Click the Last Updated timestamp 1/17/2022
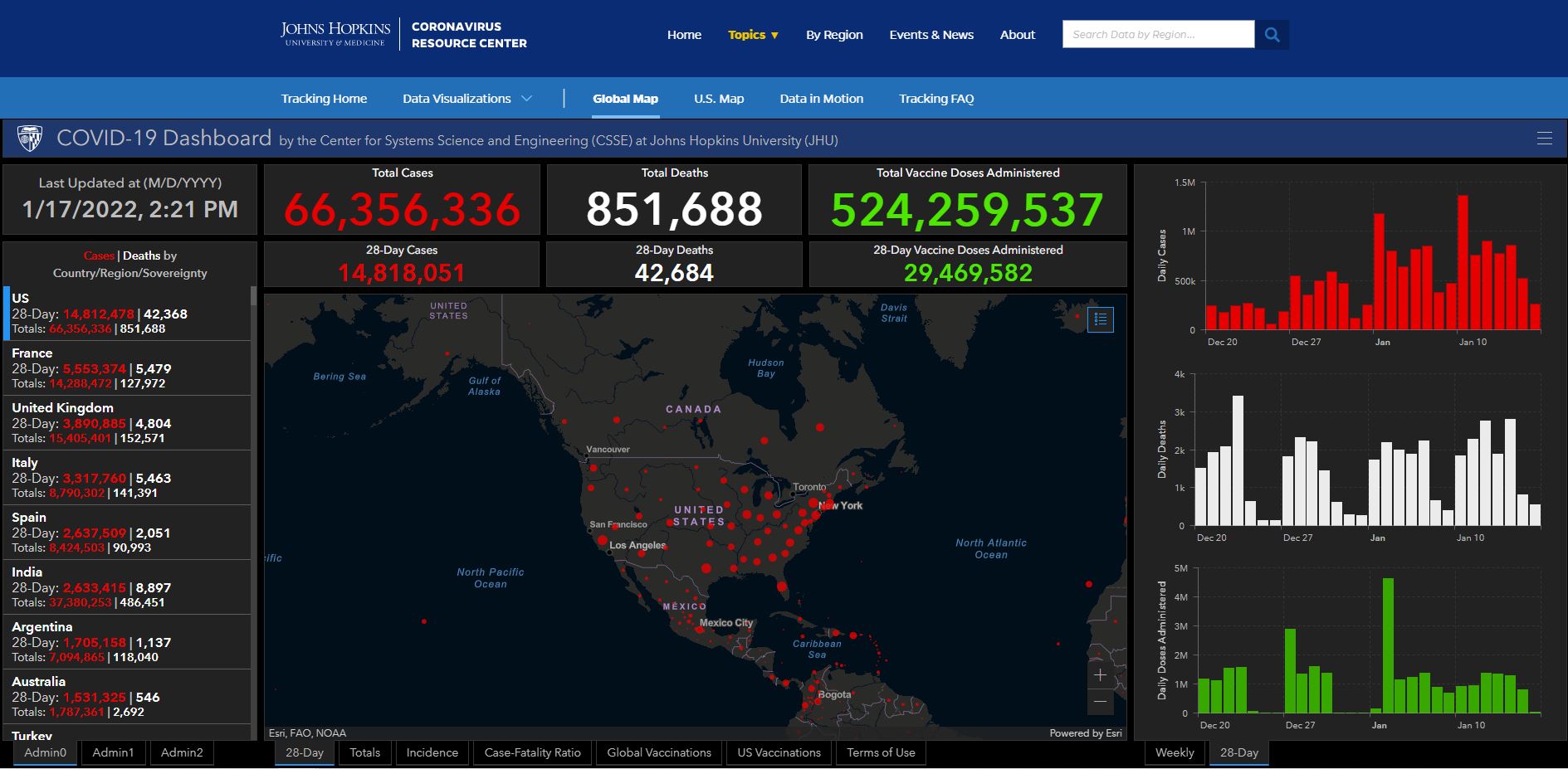The image size is (1568, 769). tap(129, 209)
